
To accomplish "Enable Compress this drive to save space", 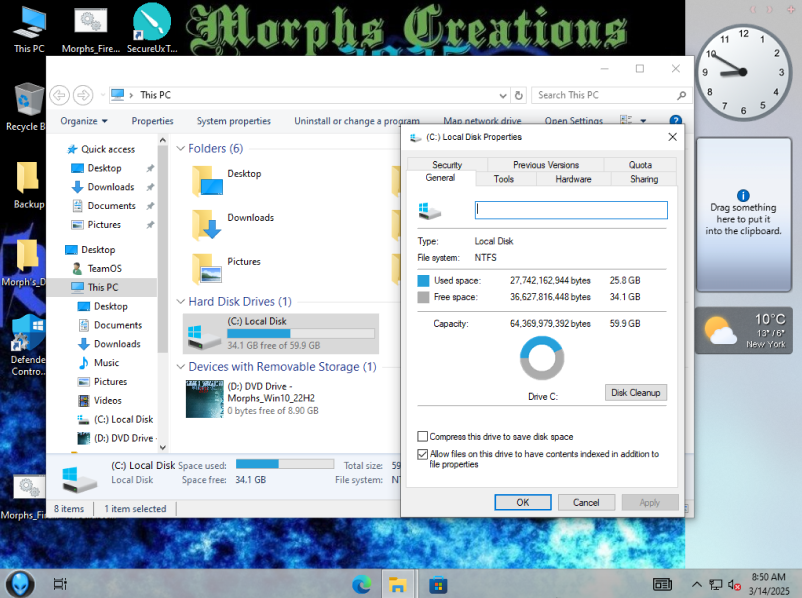I will coord(422,436).
